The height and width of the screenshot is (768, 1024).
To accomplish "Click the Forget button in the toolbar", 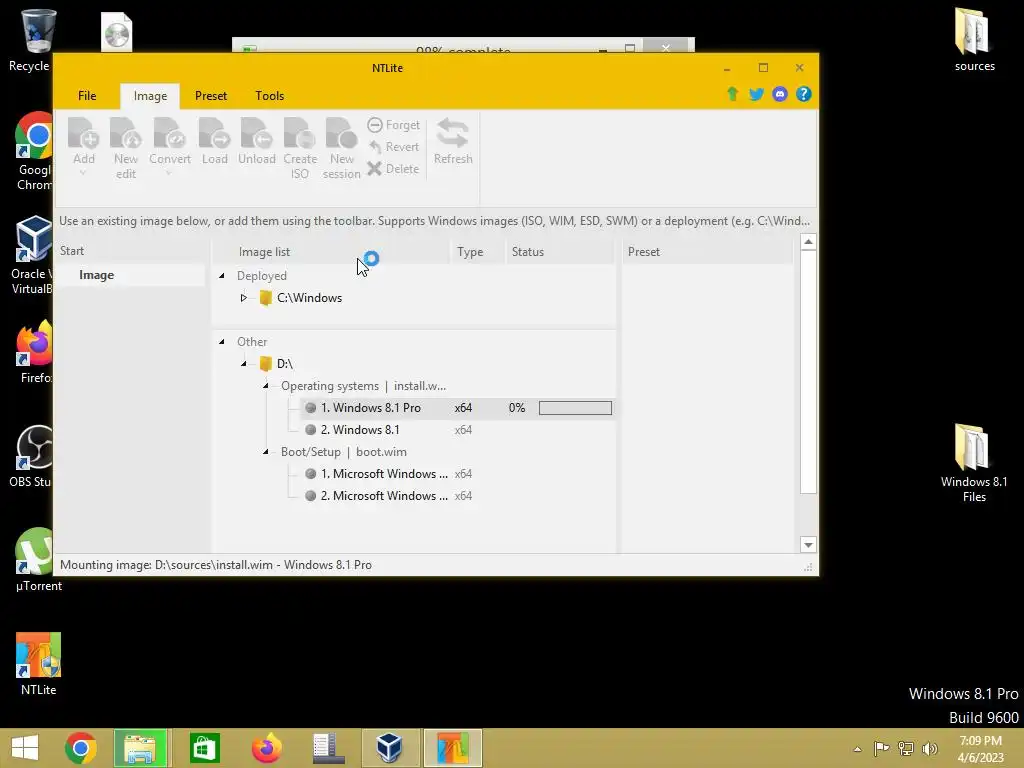I will coord(393,125).
